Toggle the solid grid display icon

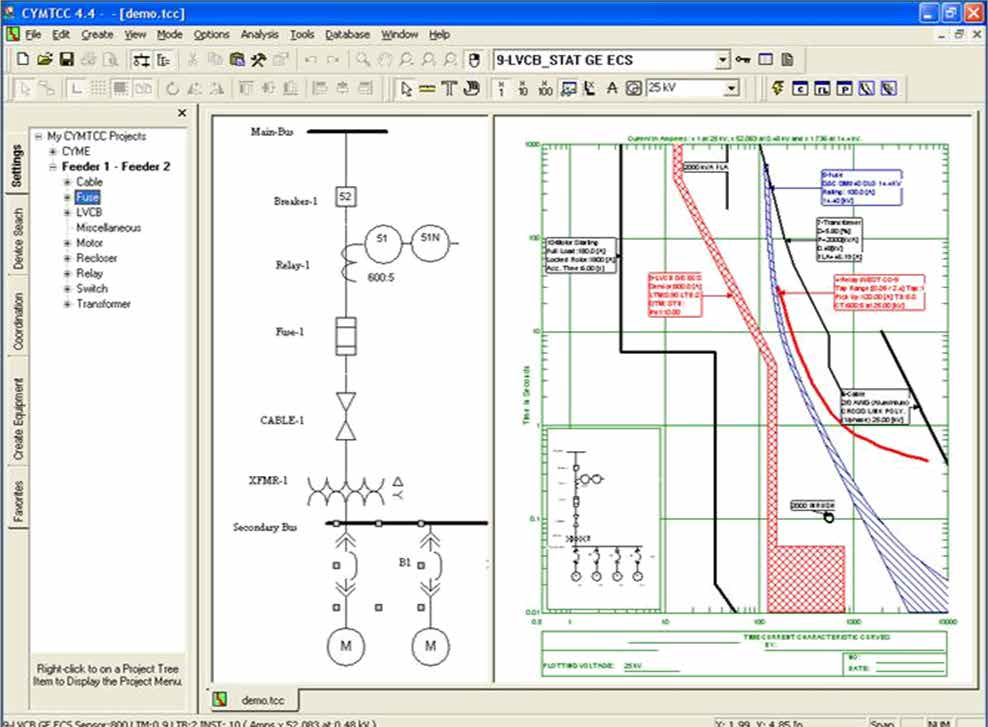120,89
